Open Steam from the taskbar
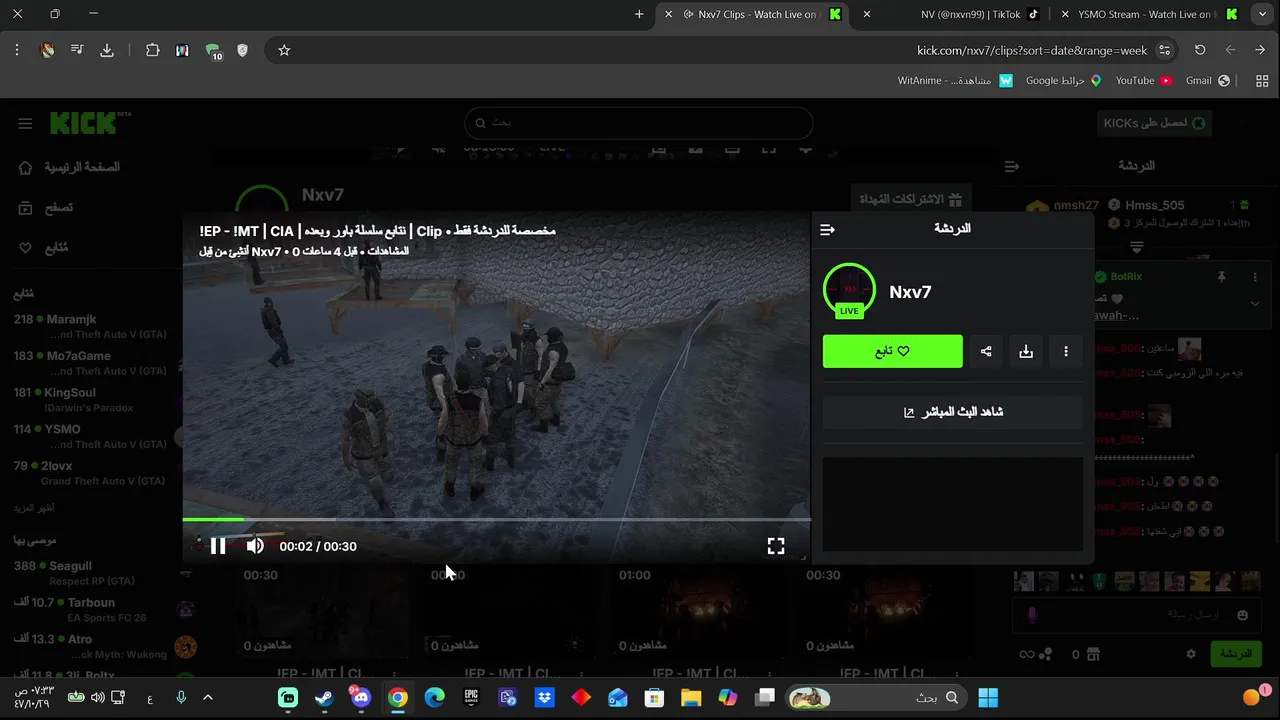Viewport: 1280px width, 720px height. 324,698
